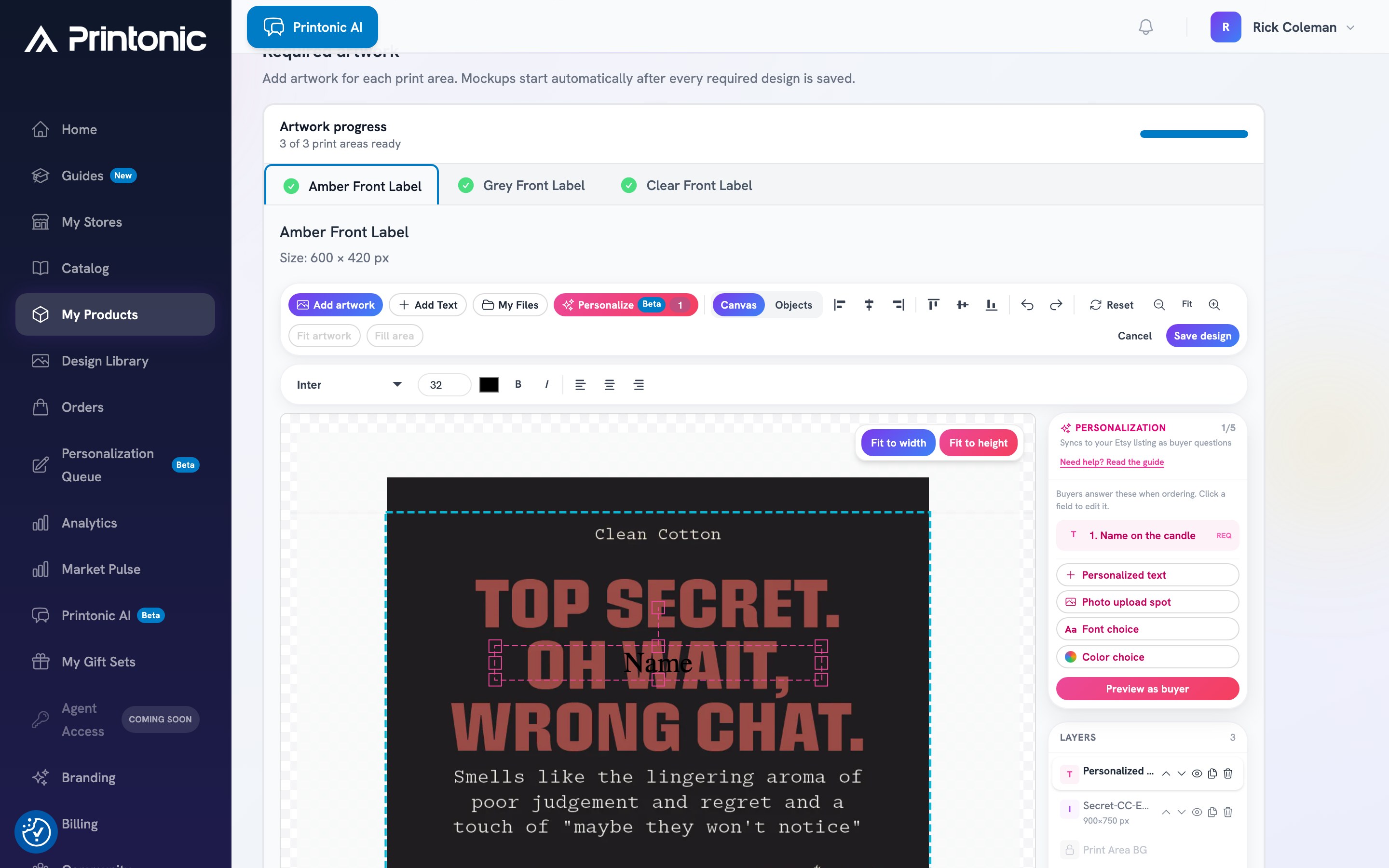1389x868 pixels.
Task: Open the Inter font dropdown
Action: click(x=349, y=385)
